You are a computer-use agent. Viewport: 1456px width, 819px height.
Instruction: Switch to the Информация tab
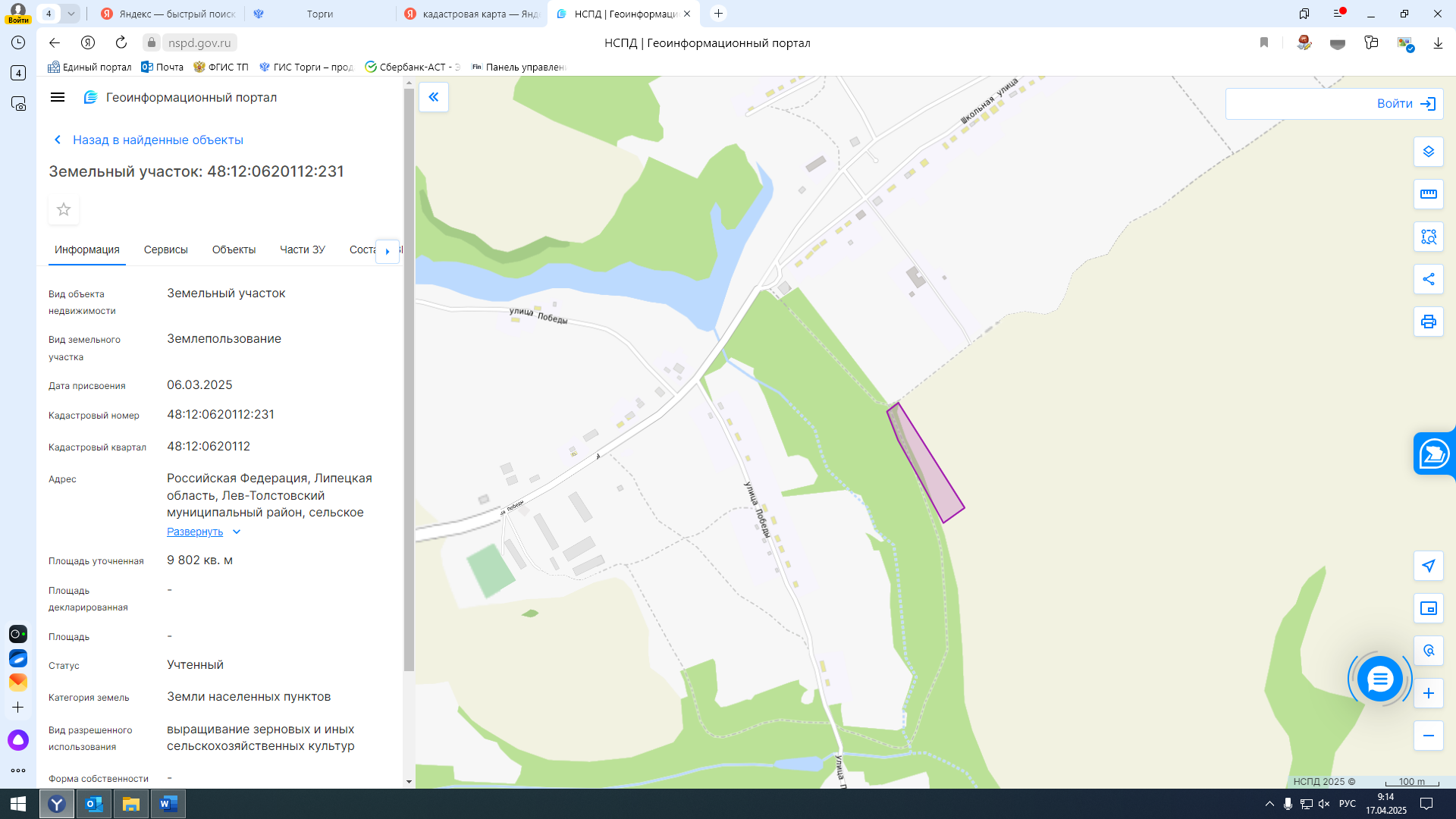pos(87,249)
